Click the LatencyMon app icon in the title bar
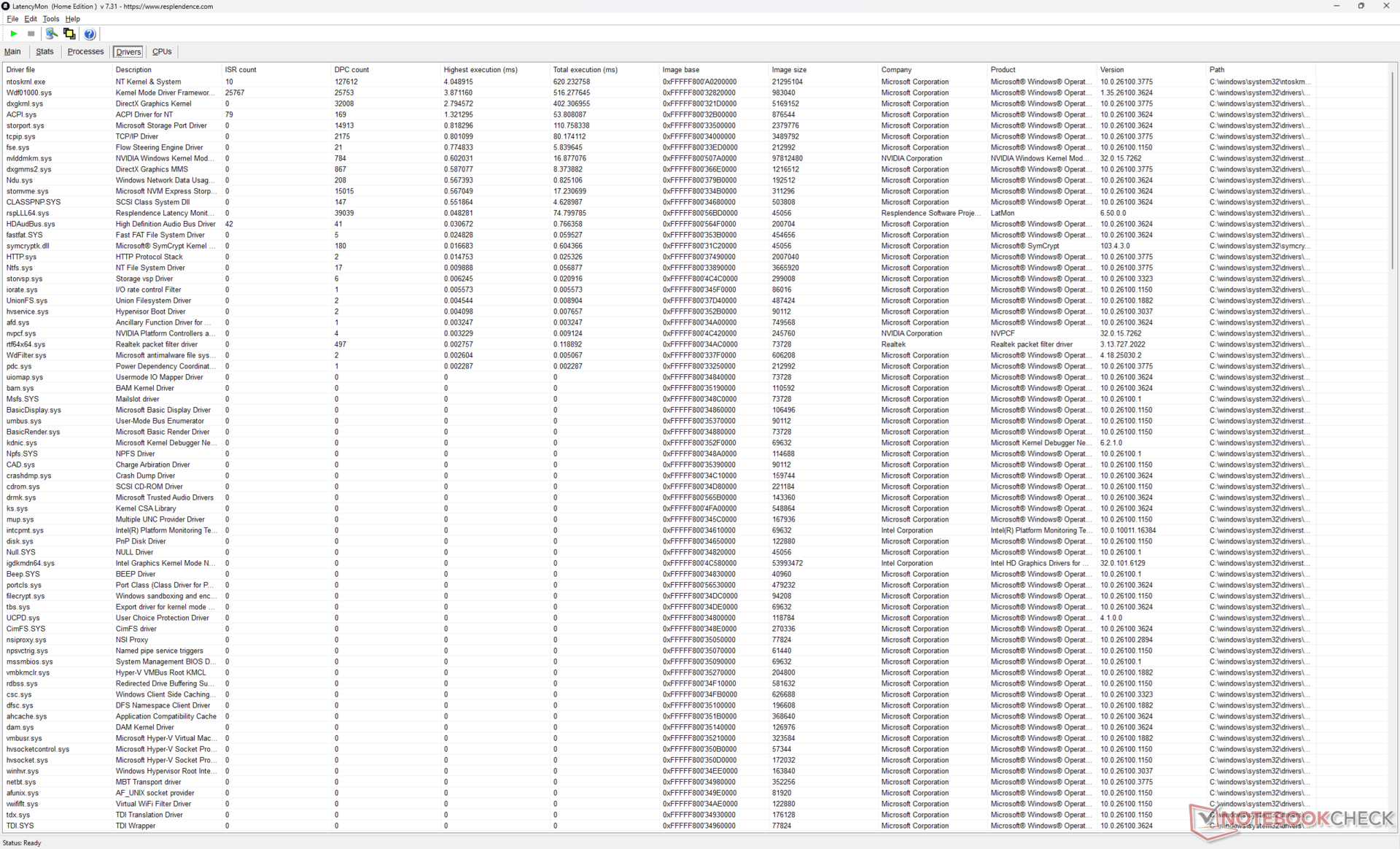Image resolution: width=1400 pixels, height=849 pixels. [x=6, y=6]
